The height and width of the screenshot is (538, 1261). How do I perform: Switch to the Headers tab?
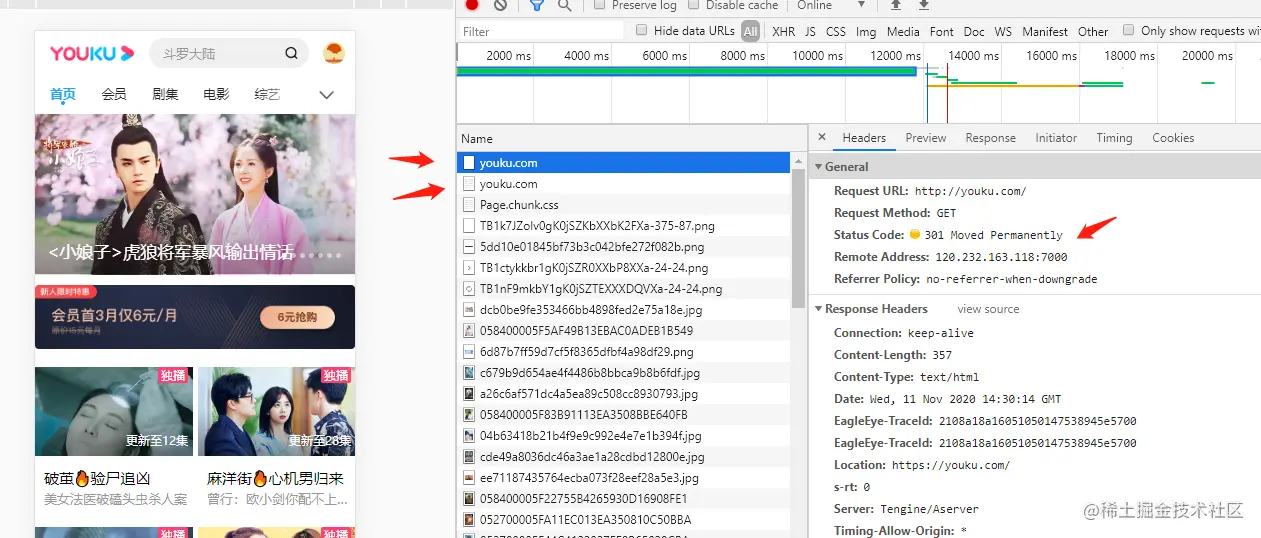pos(864,138)
